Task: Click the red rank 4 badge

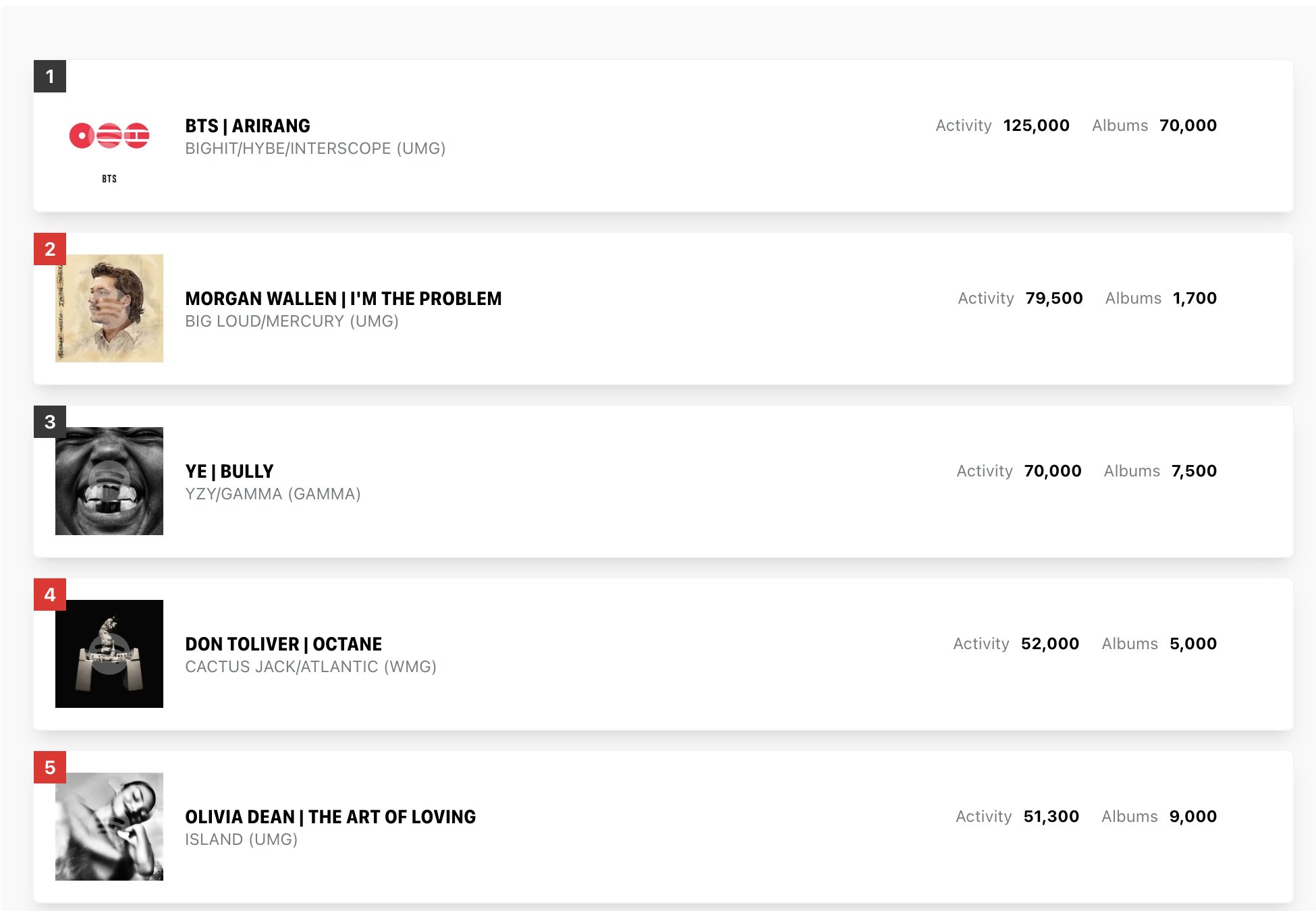Action: coord(50,595)
